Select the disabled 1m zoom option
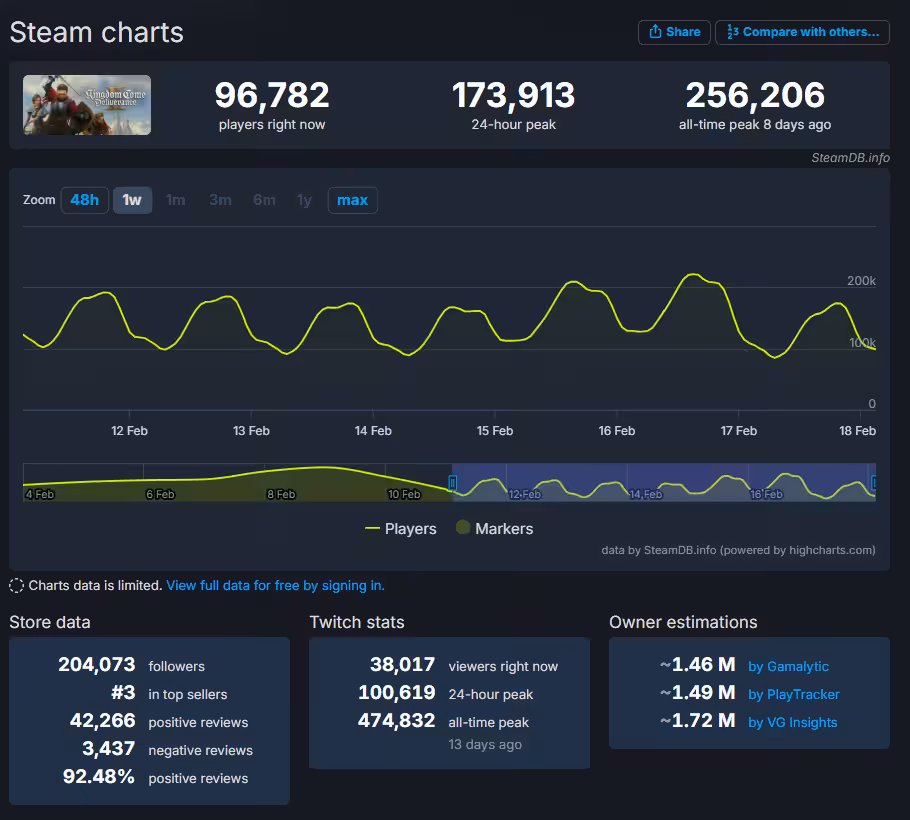The width and height of the screenshot is (910, 820). 175,200
